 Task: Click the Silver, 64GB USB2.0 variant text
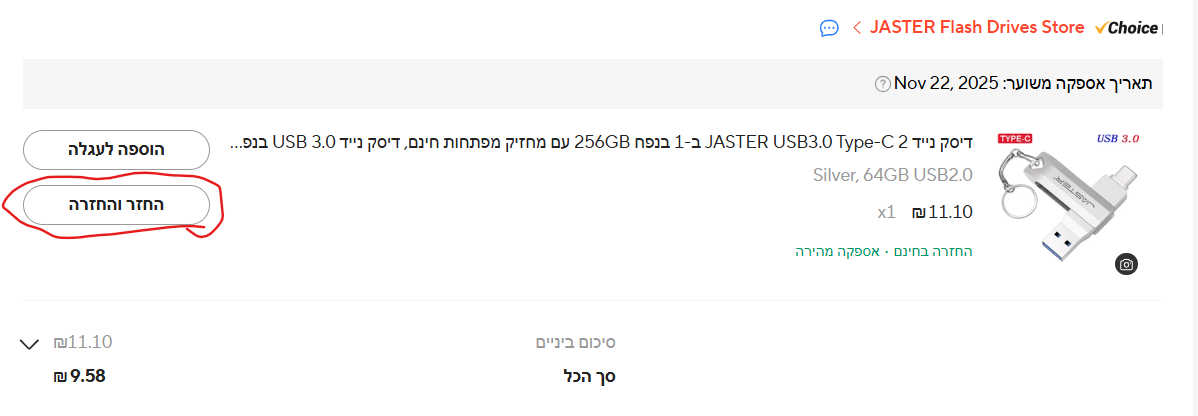coord(892,176)
